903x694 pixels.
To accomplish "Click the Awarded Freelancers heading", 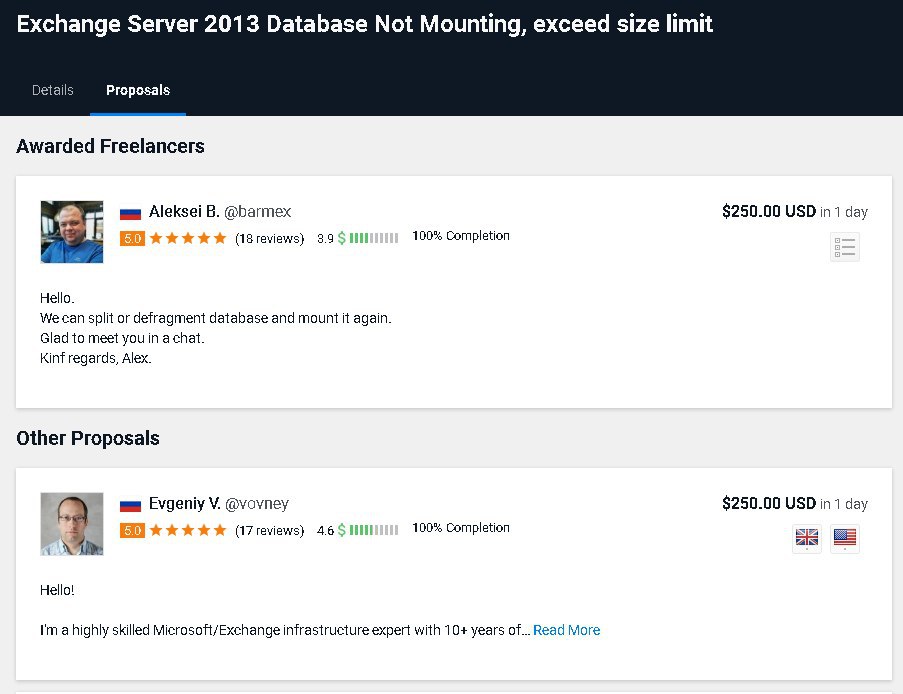I will [x=110, y=146].
